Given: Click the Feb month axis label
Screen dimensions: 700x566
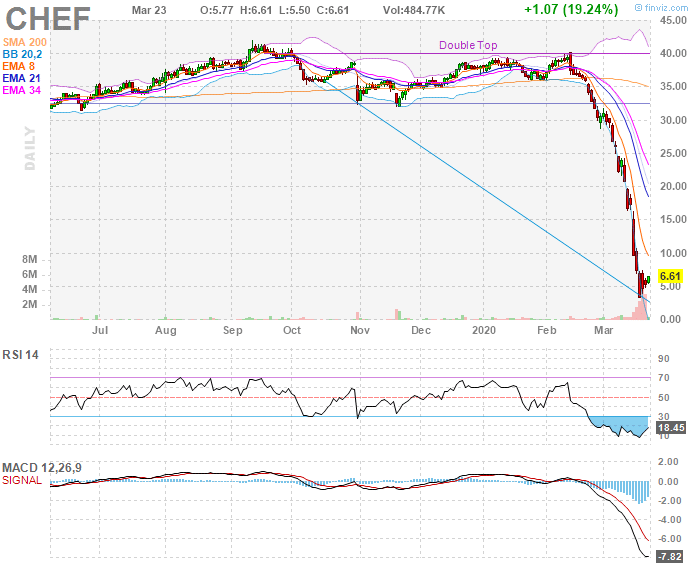Looking at the screenshot, I should 546,330.
